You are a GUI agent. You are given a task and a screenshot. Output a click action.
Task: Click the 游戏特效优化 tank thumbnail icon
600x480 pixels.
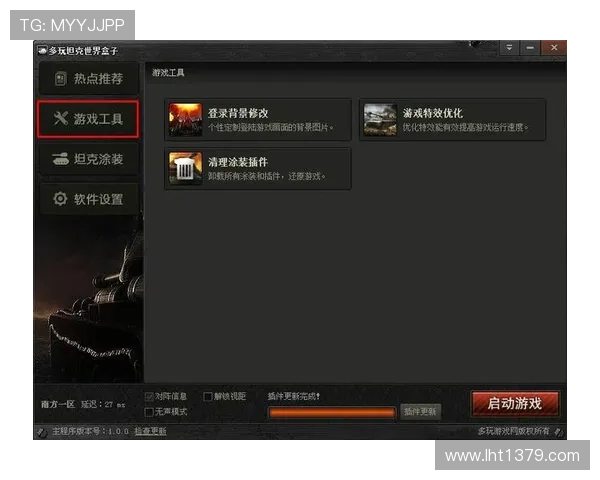click(x=380, y=120)
